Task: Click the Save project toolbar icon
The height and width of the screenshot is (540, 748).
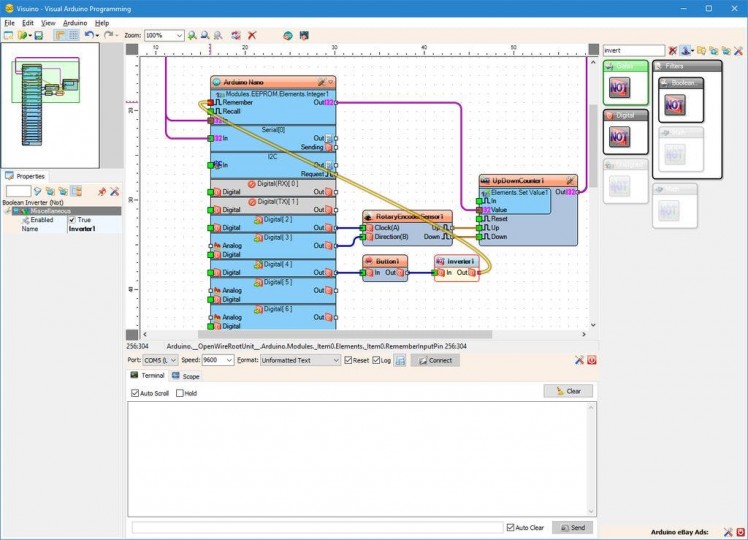Action: click(x=38, y=35)
